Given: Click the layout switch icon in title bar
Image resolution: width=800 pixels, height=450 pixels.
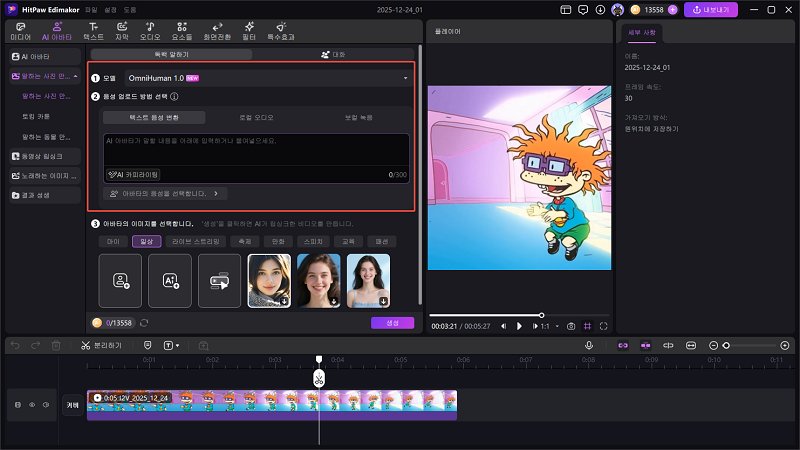Looking at the screenshot, I should click(x=565, y=10).
